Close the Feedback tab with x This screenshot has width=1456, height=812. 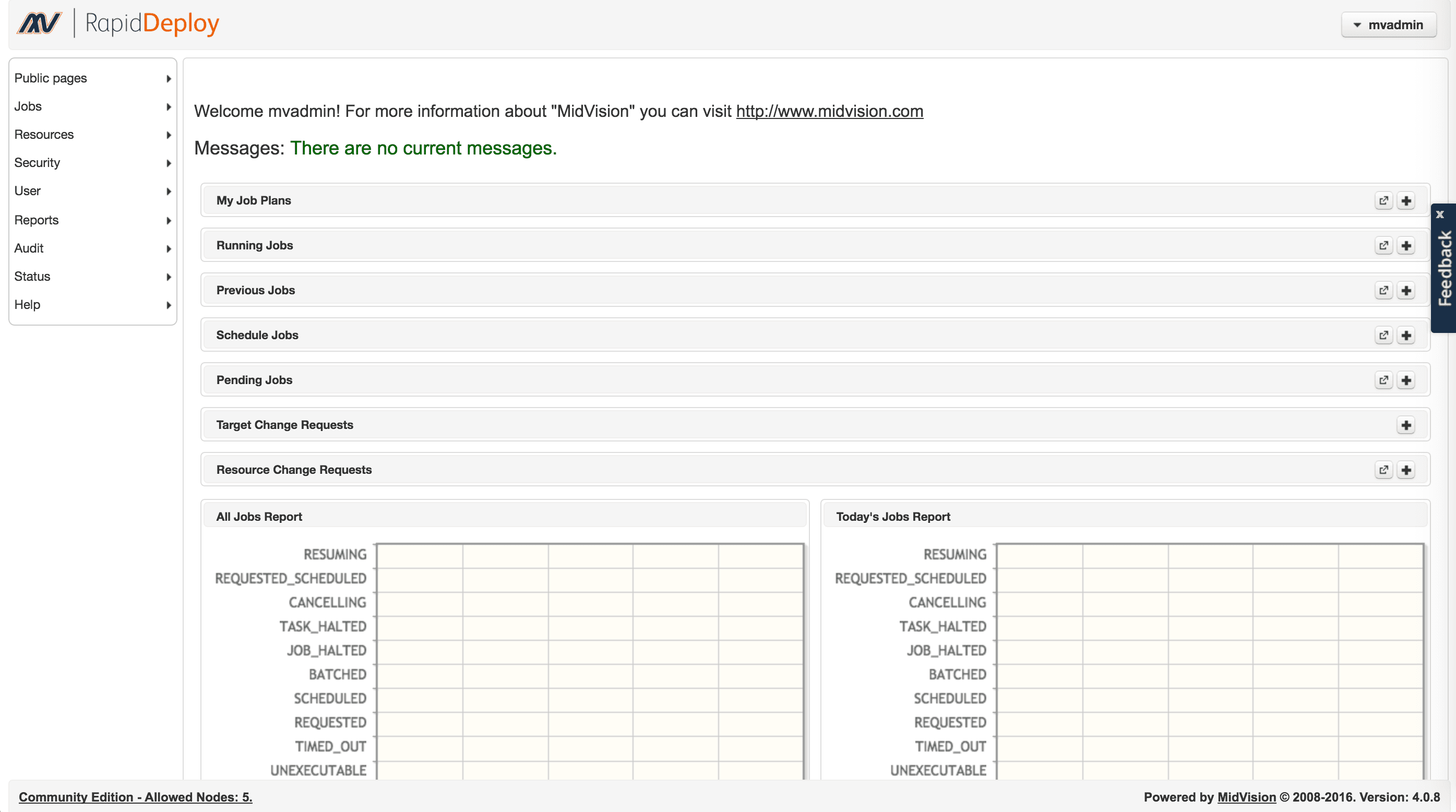click(x=1440, y=214)
